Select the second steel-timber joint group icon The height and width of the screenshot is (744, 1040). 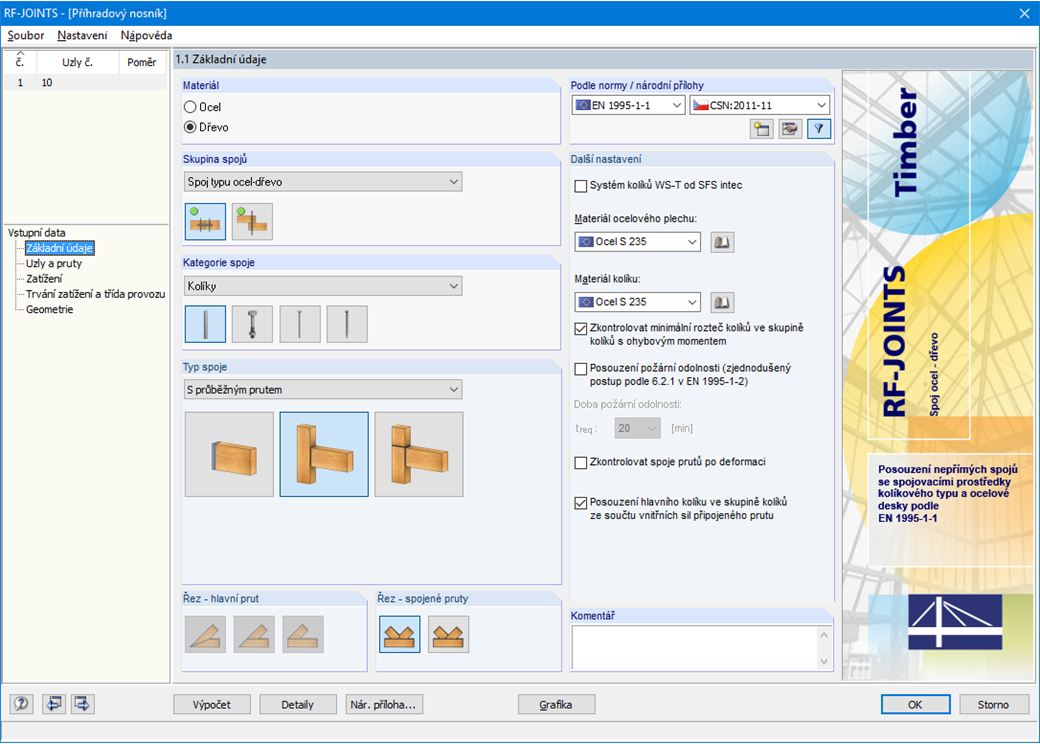point(252,221)
